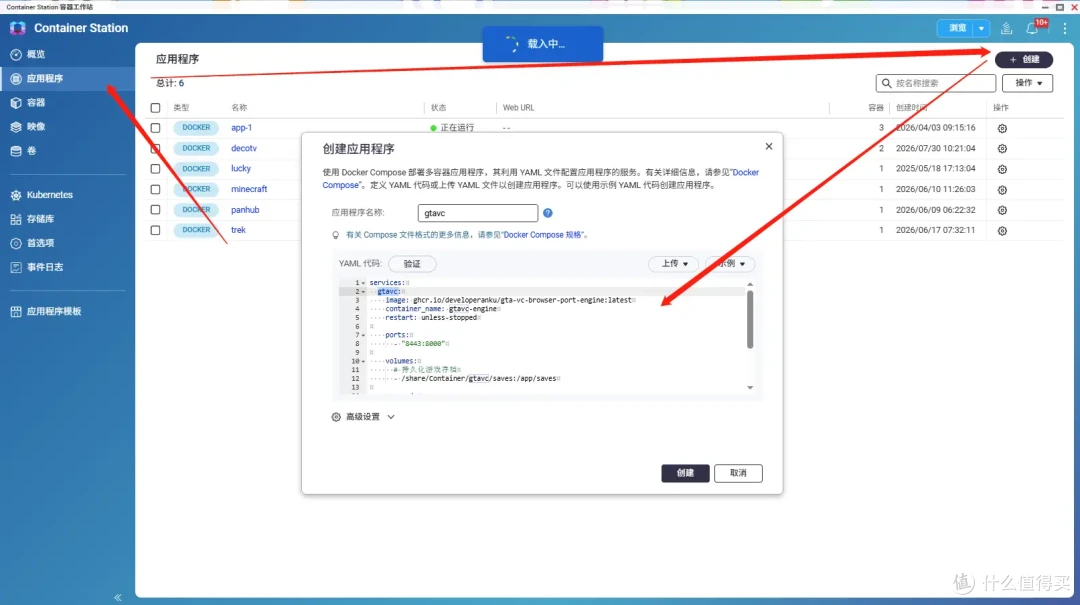
Task: Expand the 浏览 dropdown arrow
Action: tap(982, 28)
